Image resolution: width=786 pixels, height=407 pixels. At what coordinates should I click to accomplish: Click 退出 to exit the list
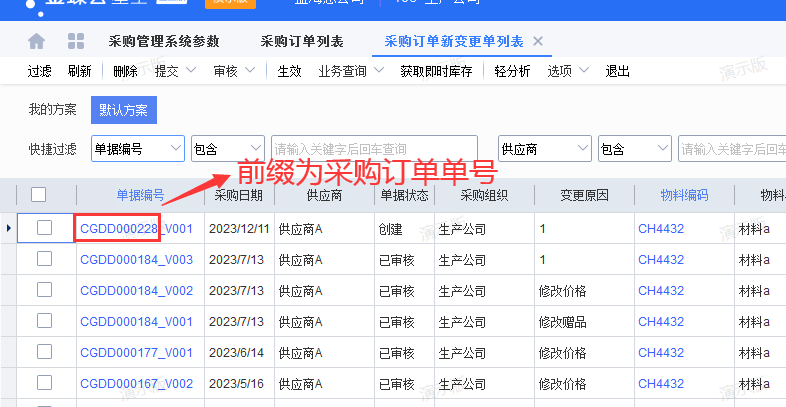pyautogui.click(x=617, y=71)
